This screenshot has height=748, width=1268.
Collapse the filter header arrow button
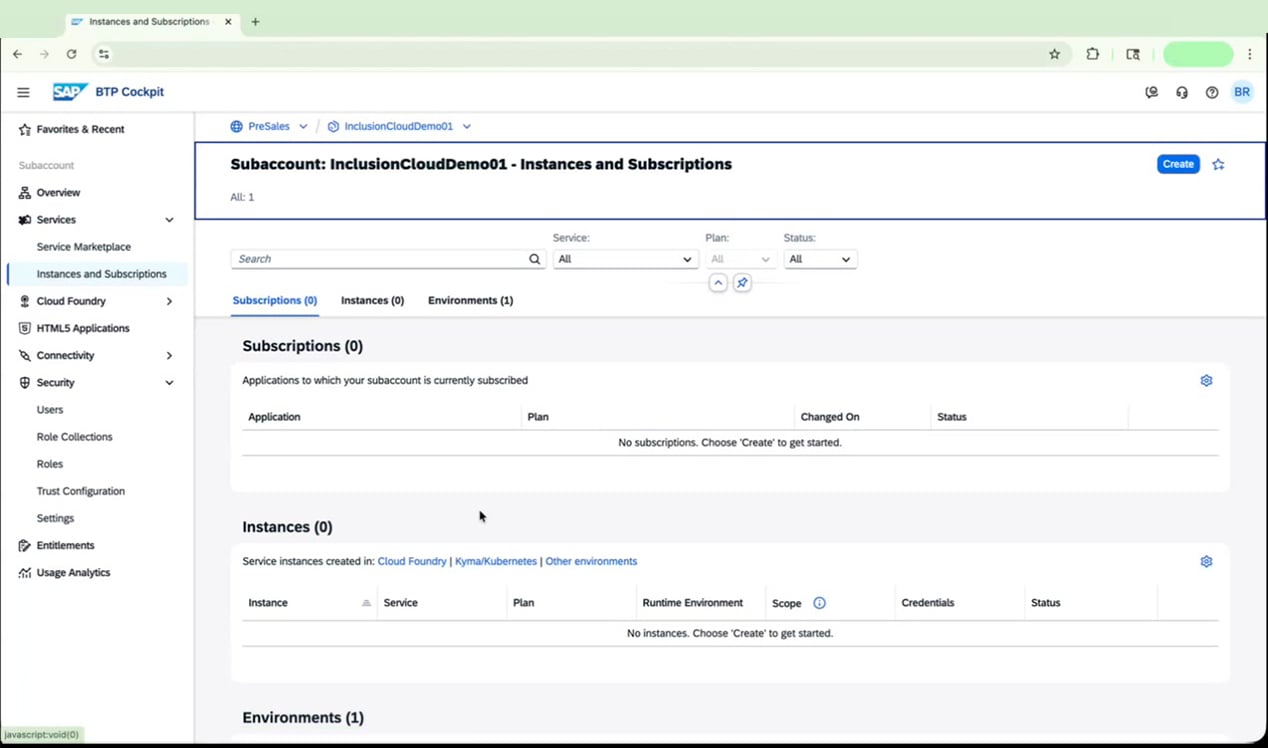[x=718, y=283]
